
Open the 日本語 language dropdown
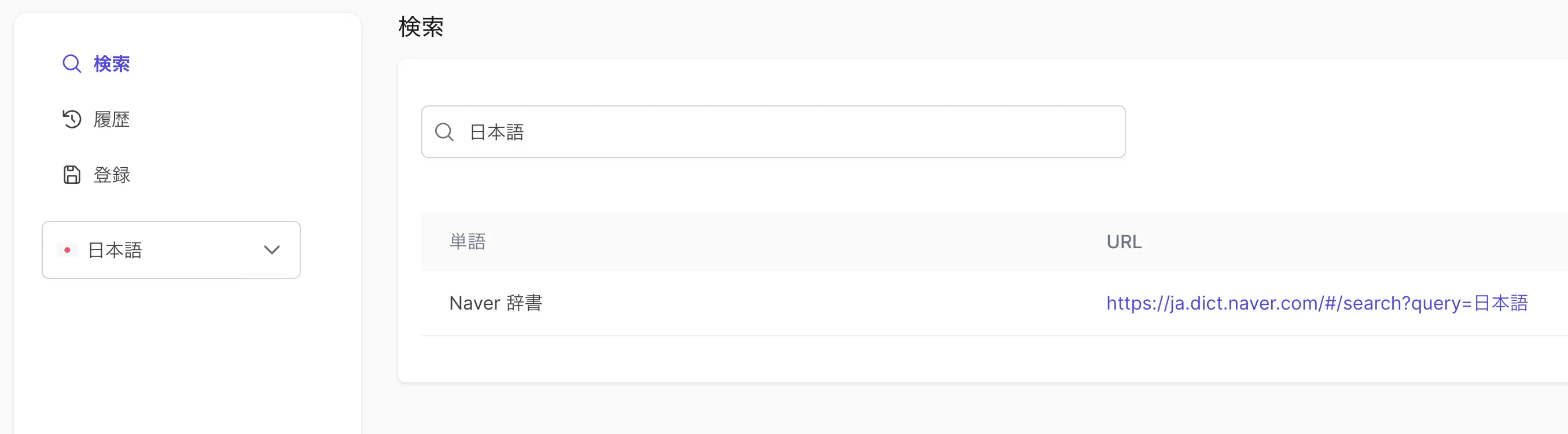click(x=171, y=250)
